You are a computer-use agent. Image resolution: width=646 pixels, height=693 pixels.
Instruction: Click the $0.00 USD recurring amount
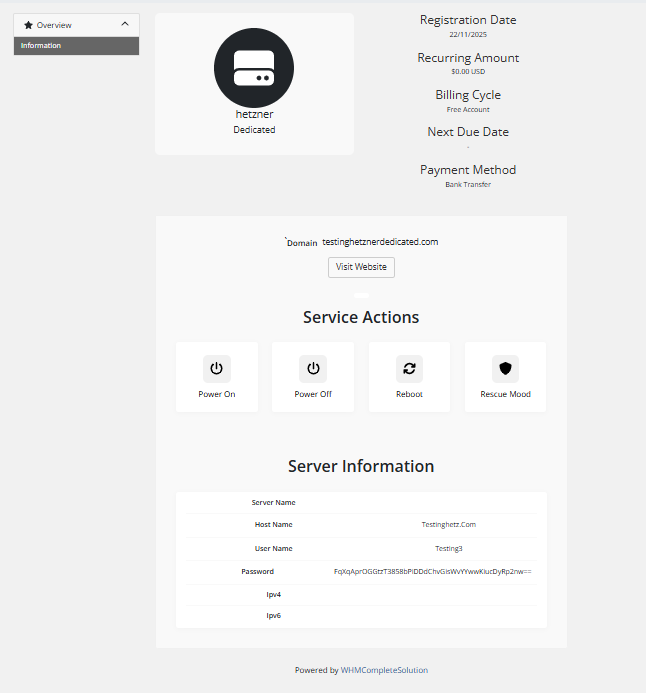click(x=468, y=72)
